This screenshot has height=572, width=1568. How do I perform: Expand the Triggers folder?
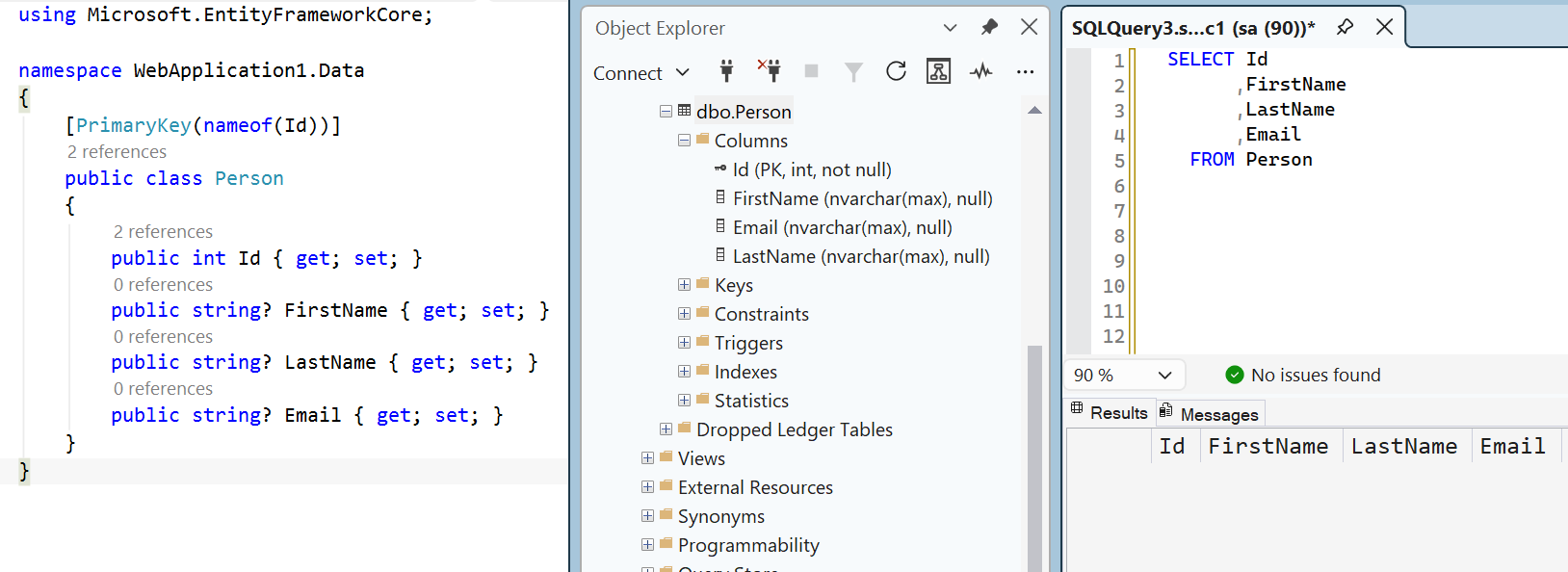(684, 342)
